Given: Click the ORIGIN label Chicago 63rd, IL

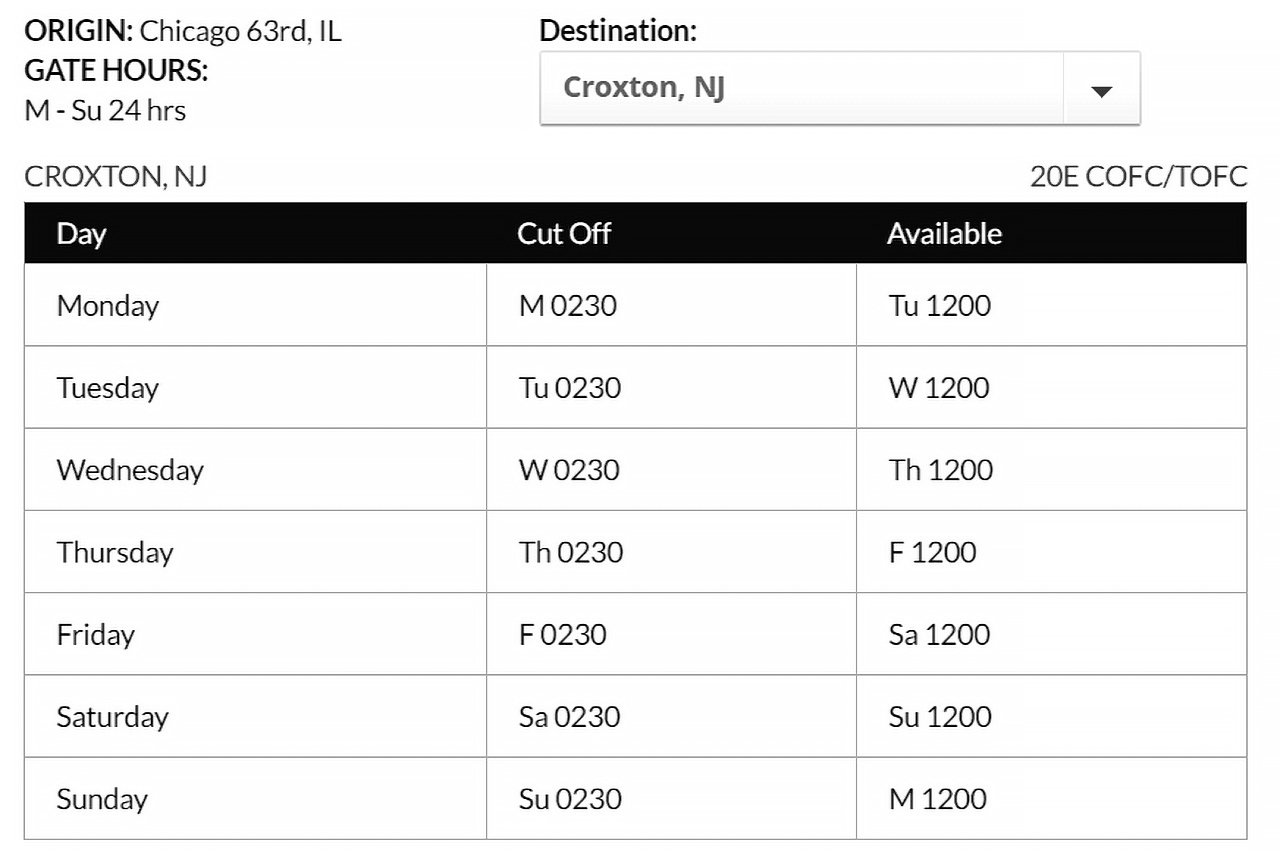Looking at the screenshot, I should pos(180,31).
